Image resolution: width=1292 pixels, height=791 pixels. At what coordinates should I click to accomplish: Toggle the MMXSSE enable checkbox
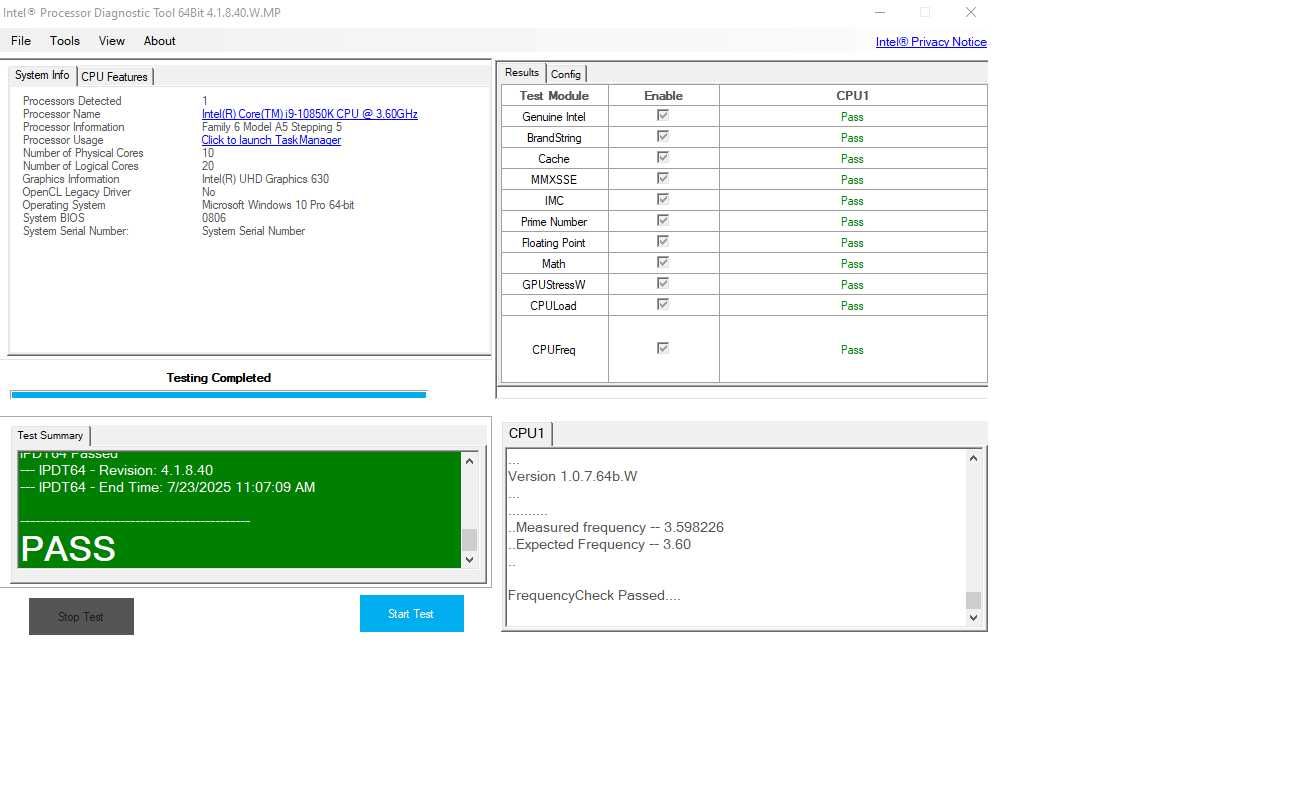[x=662, y=178]
